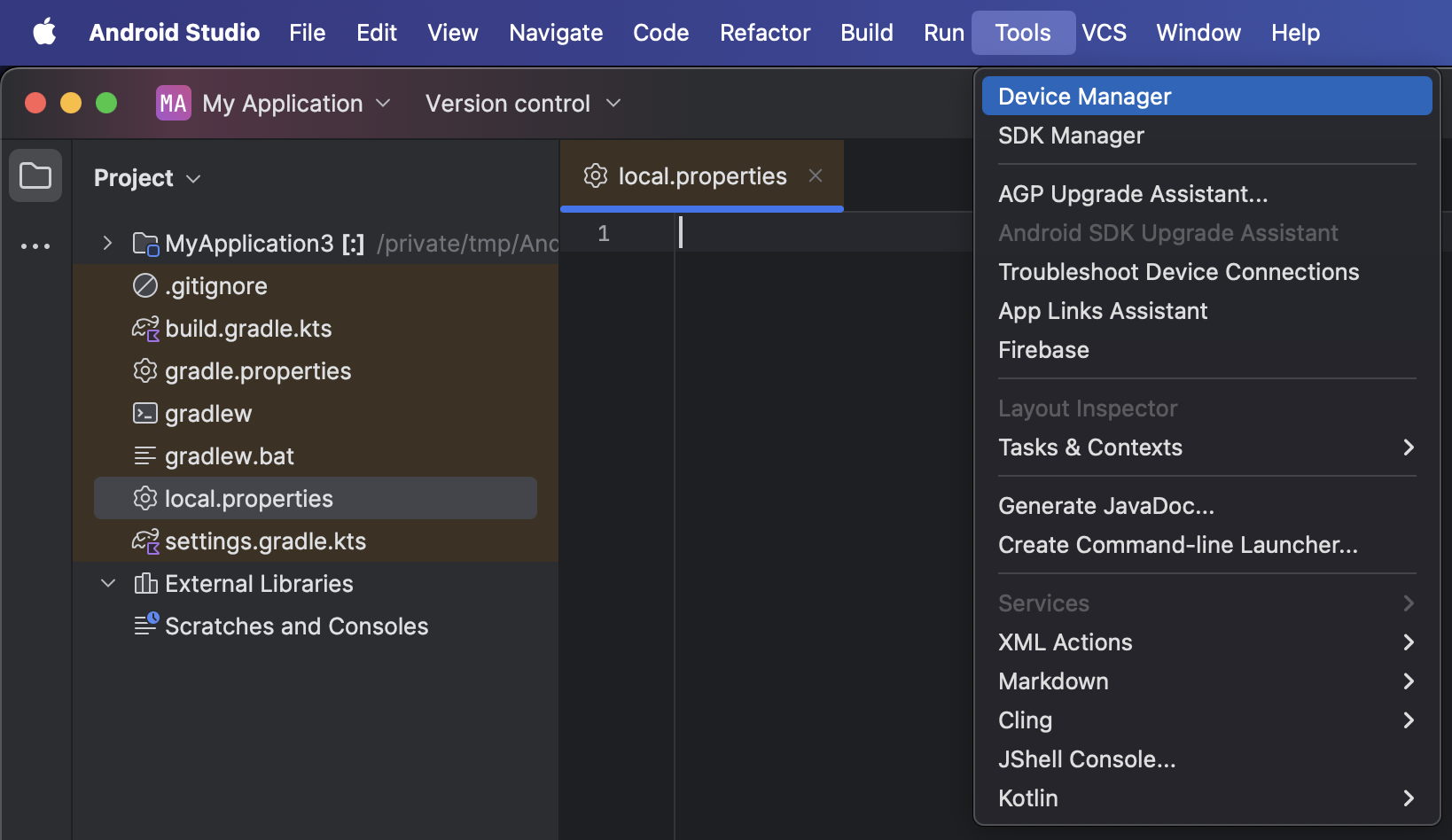Open the Android Studio application menu
The height and width of the screenshot is (840, 1452).
[x=175, y=33]
